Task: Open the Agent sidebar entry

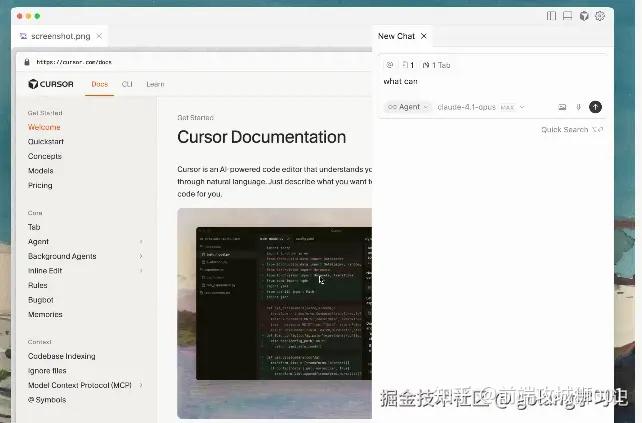Action: point(38,242)
